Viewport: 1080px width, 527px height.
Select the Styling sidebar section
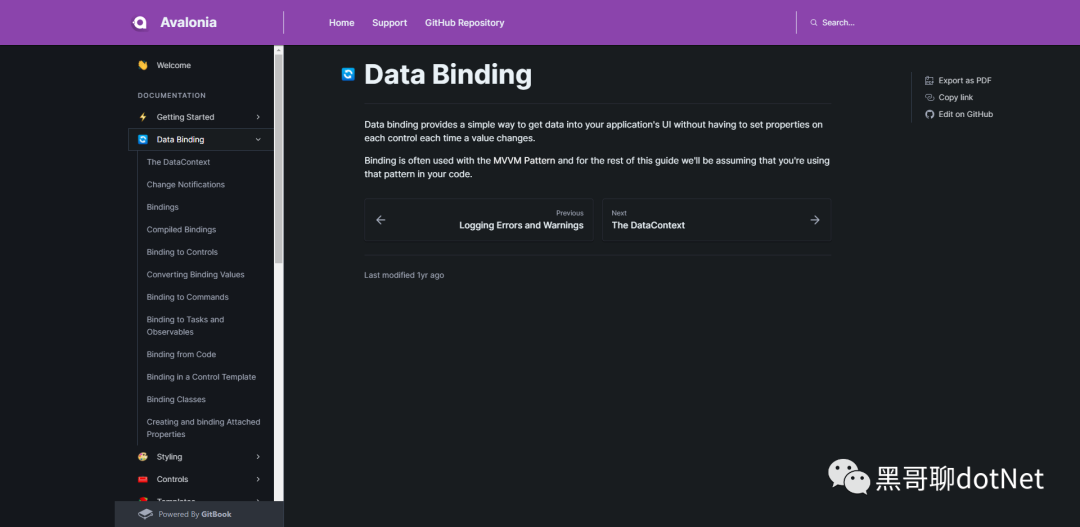tap(201, 457)
